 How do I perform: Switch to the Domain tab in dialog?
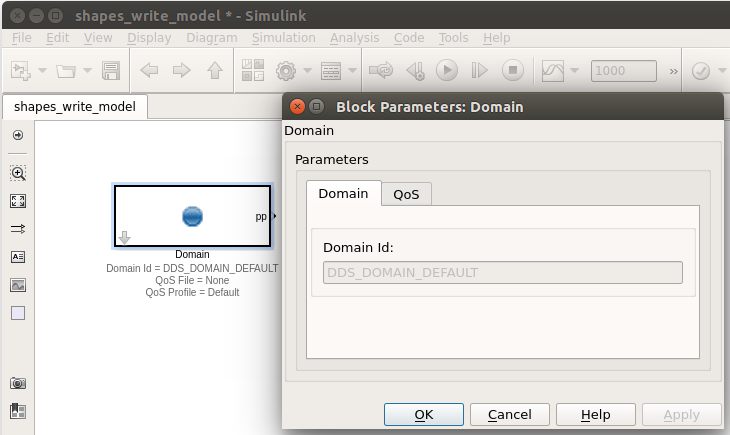[344, 193]
